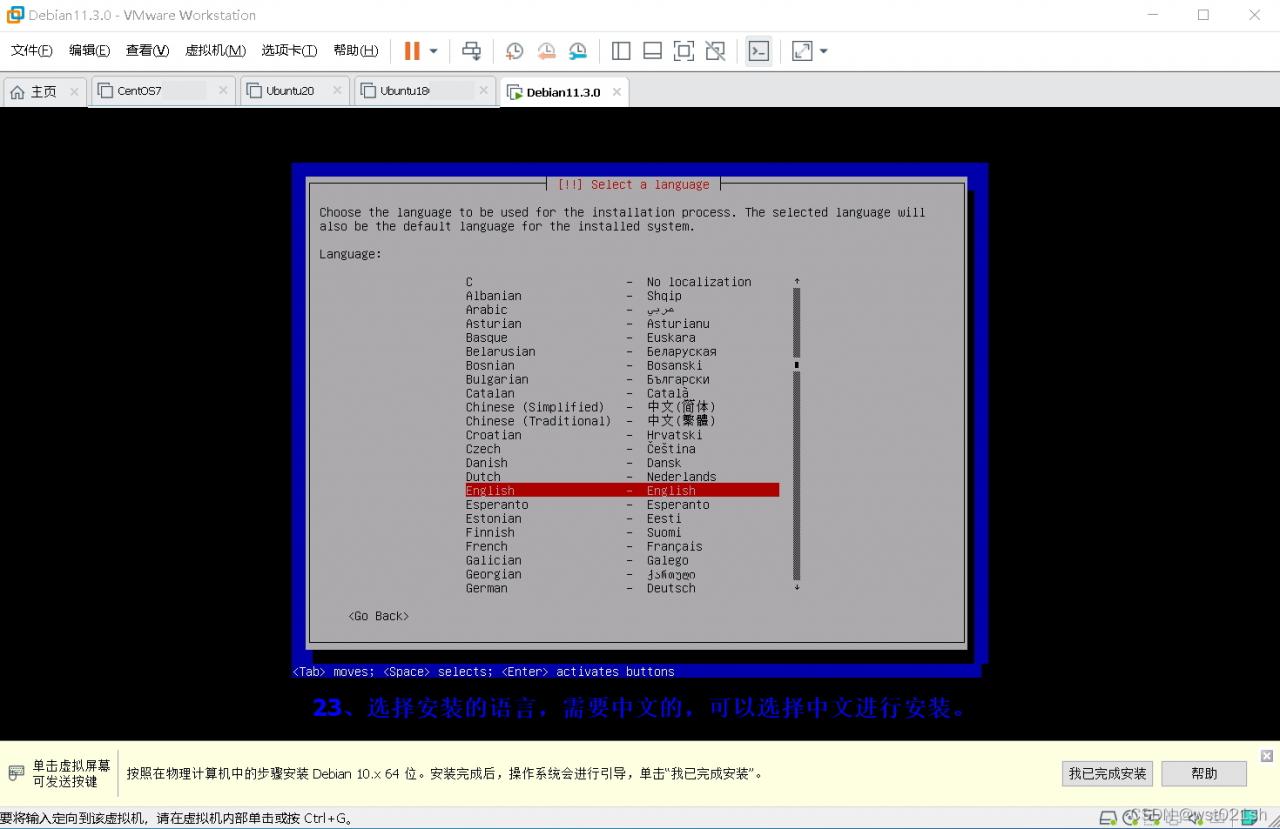Select Esperanto in the language list

pos(622,505)
